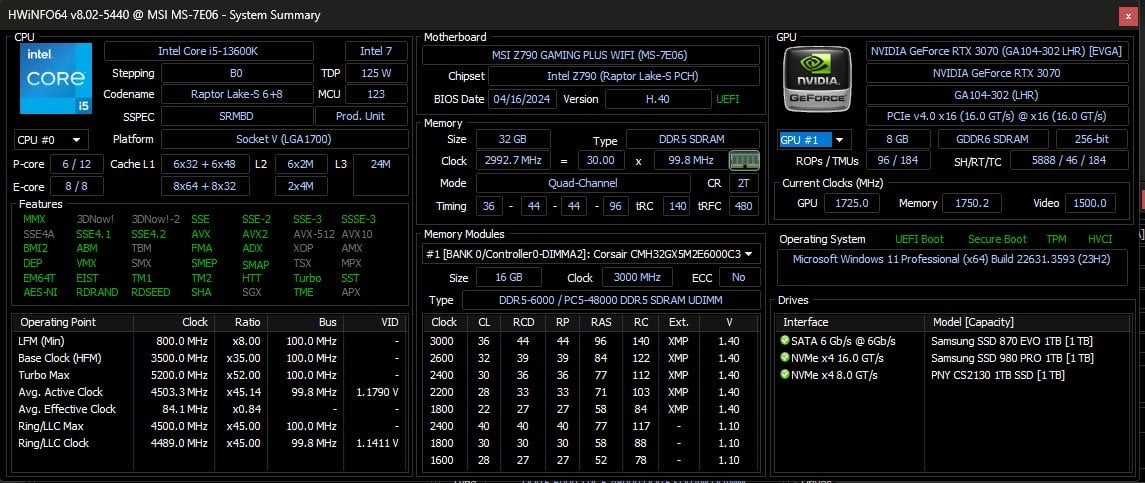Viewport: 1145px width, 483px height.
Task: Click the MCU value 123
Action: pos(376,94)
